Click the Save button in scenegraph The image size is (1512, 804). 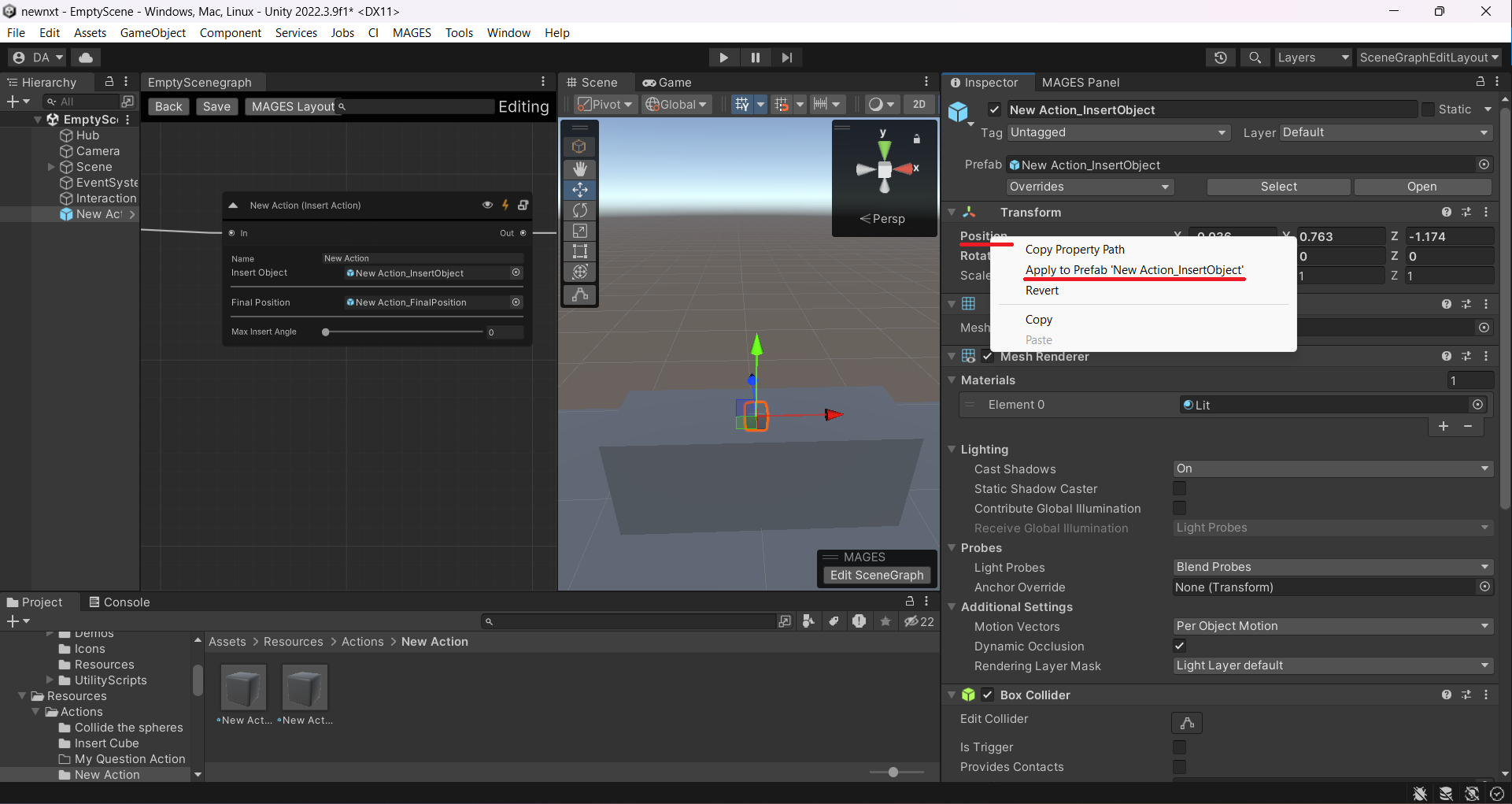click(x=216, y=106)
